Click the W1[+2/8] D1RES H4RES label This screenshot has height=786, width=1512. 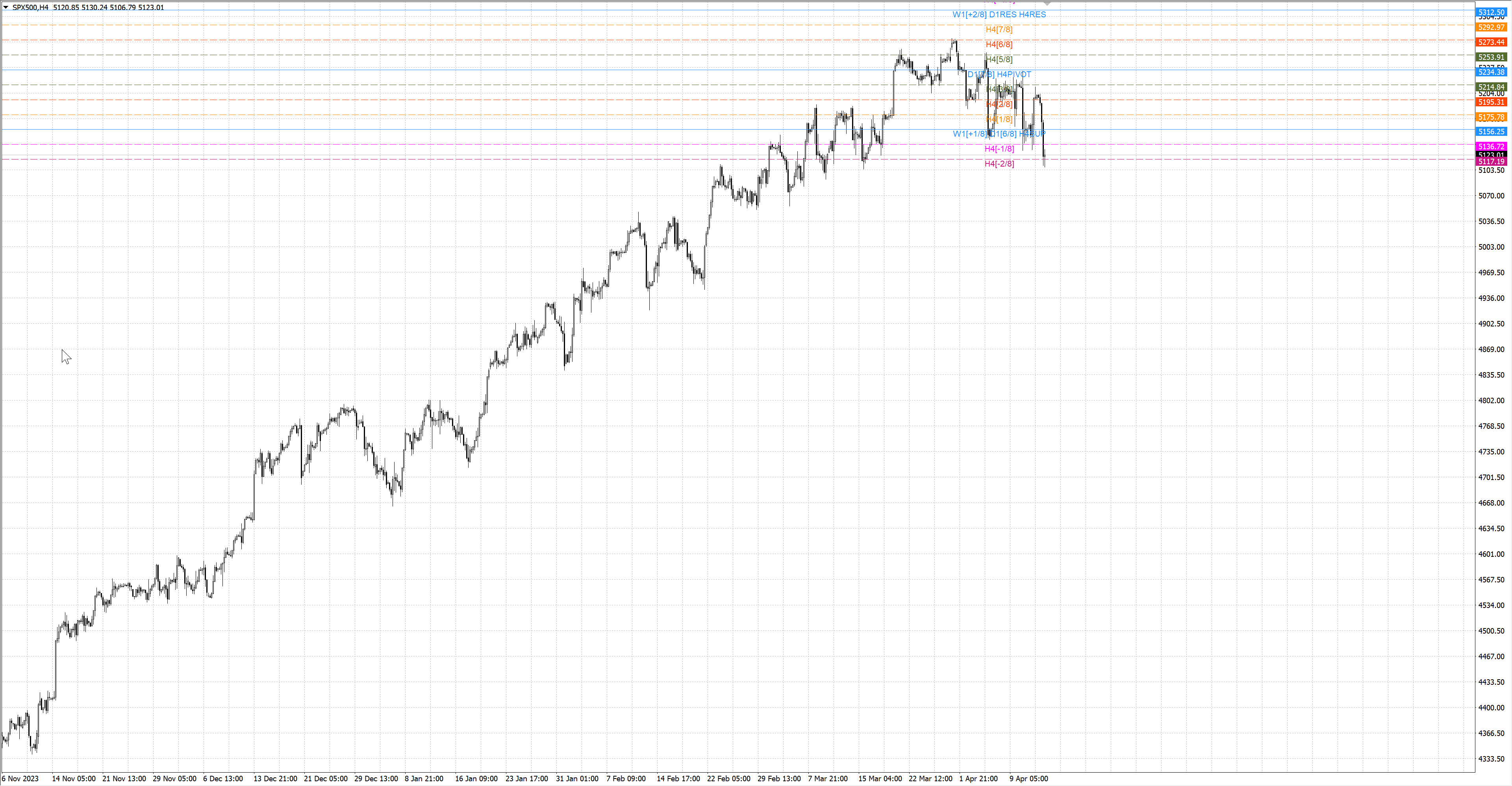(999, 14)
